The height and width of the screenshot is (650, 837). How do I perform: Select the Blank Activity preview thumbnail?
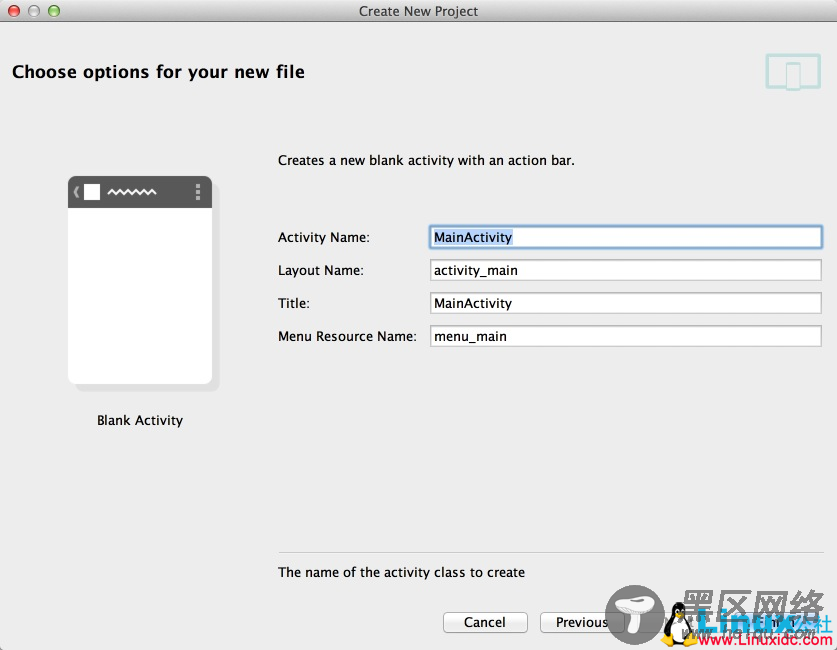click(140, 280)
